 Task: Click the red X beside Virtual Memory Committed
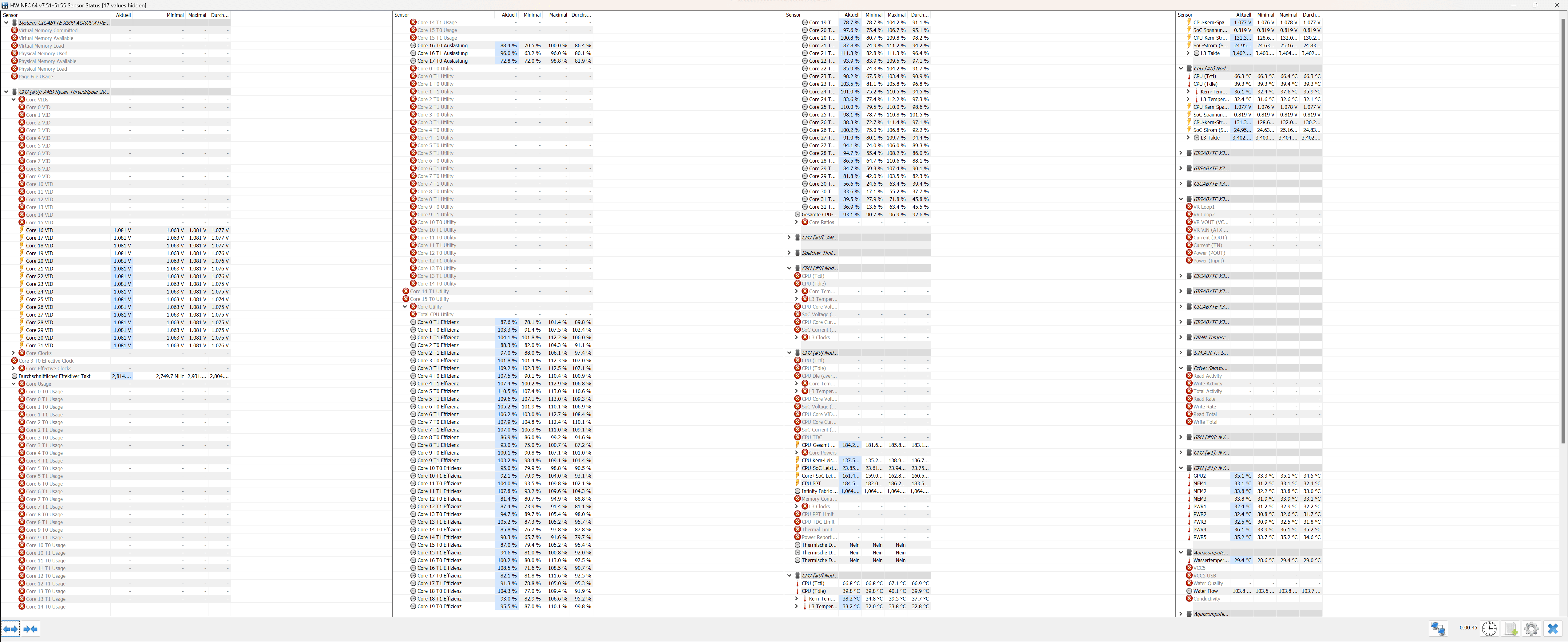15,30
